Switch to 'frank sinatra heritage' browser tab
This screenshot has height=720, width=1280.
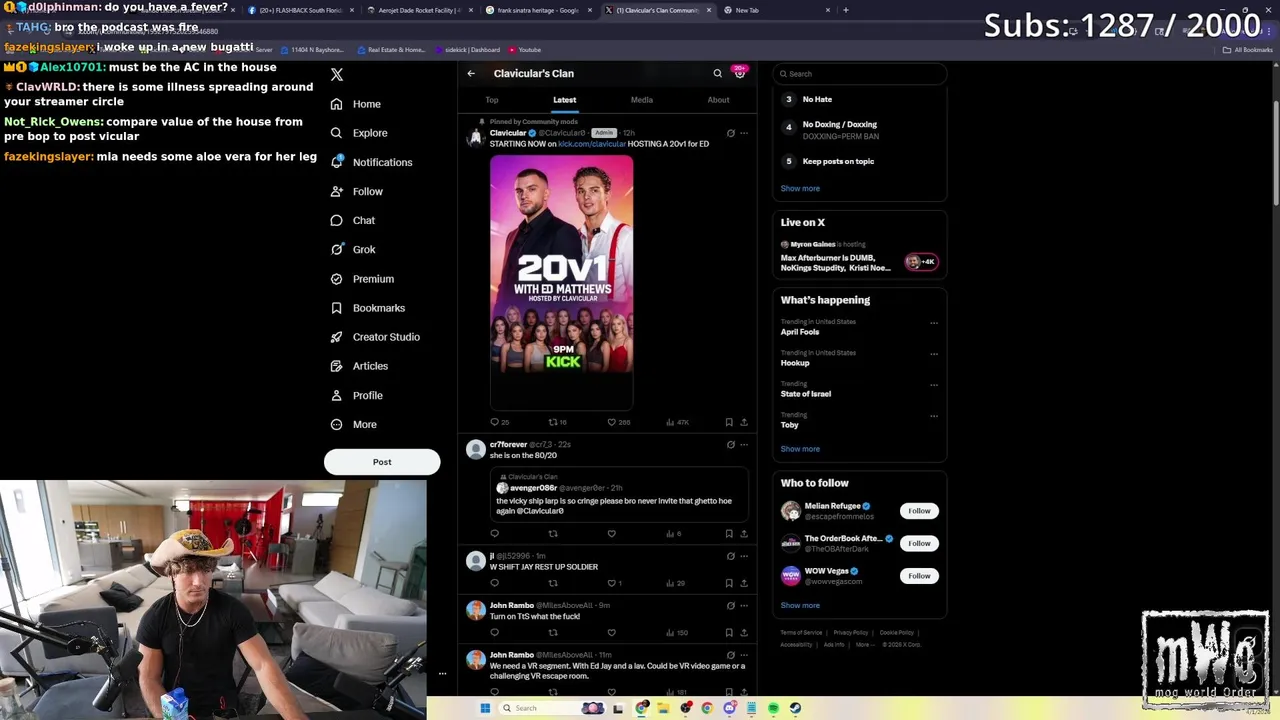[538, 10]
